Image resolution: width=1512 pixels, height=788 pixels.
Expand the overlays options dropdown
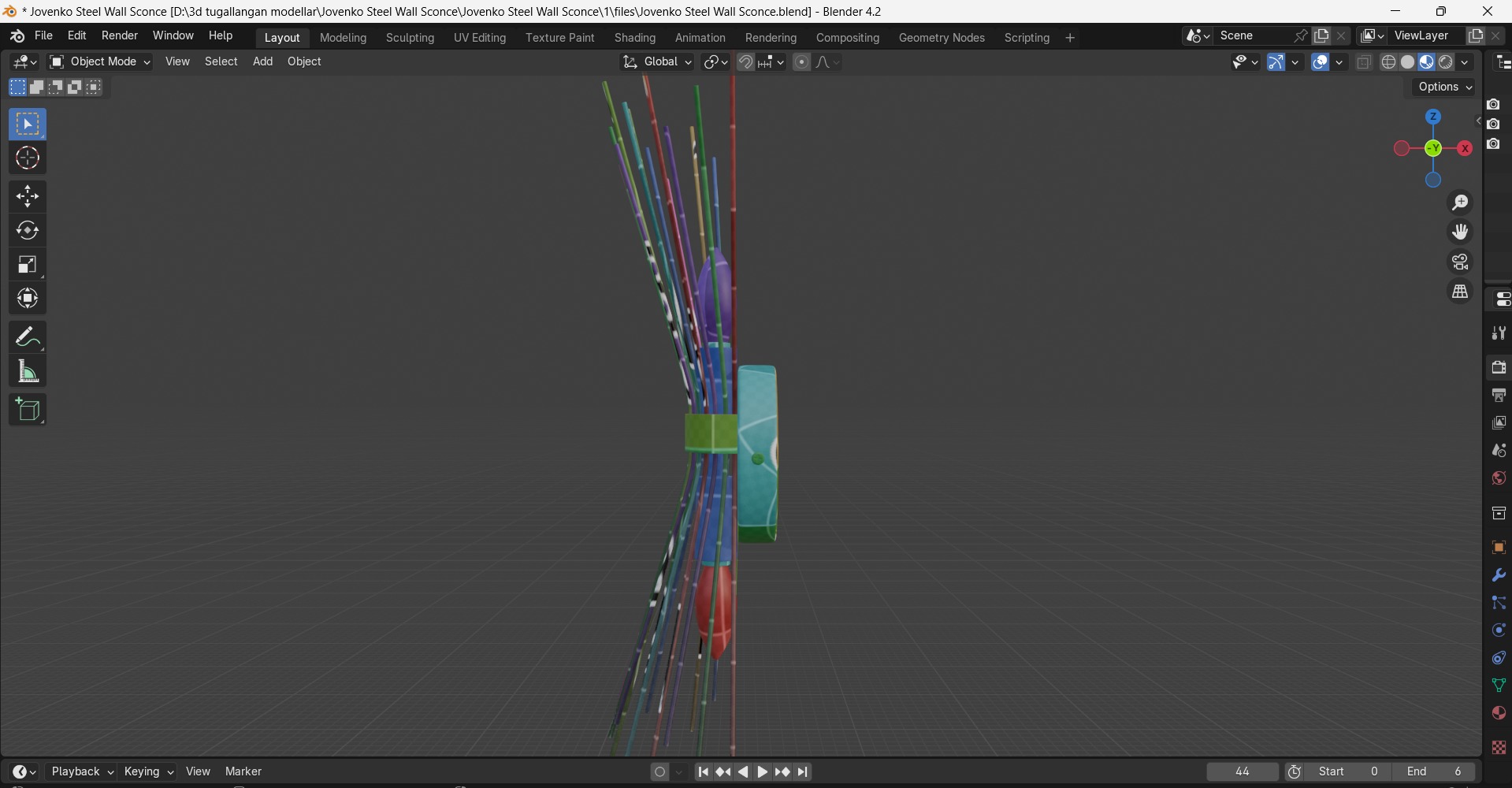click(1339, 62)
